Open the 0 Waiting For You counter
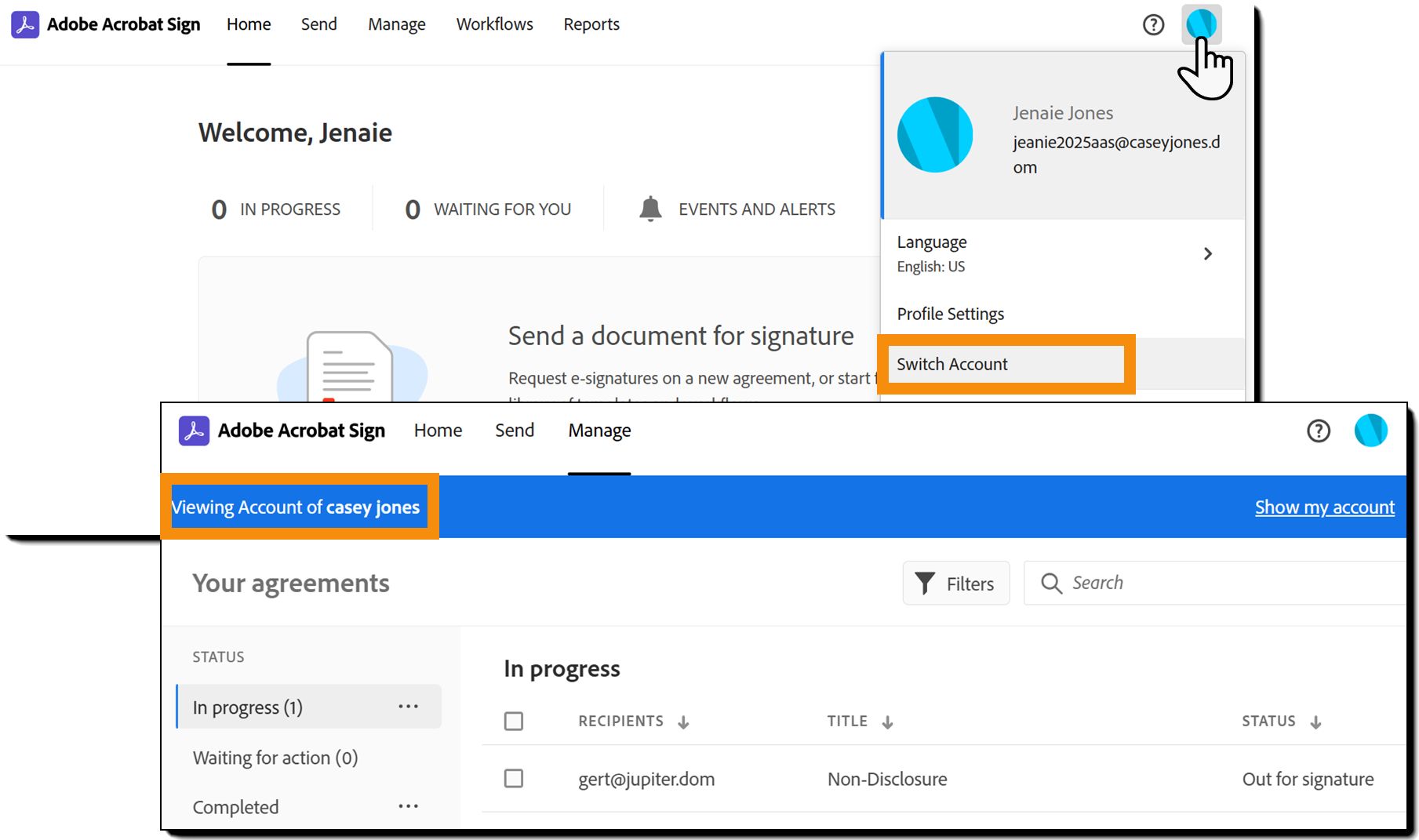Image resolution: width=1419 pixels, height=840 pixels. point(488,209)
